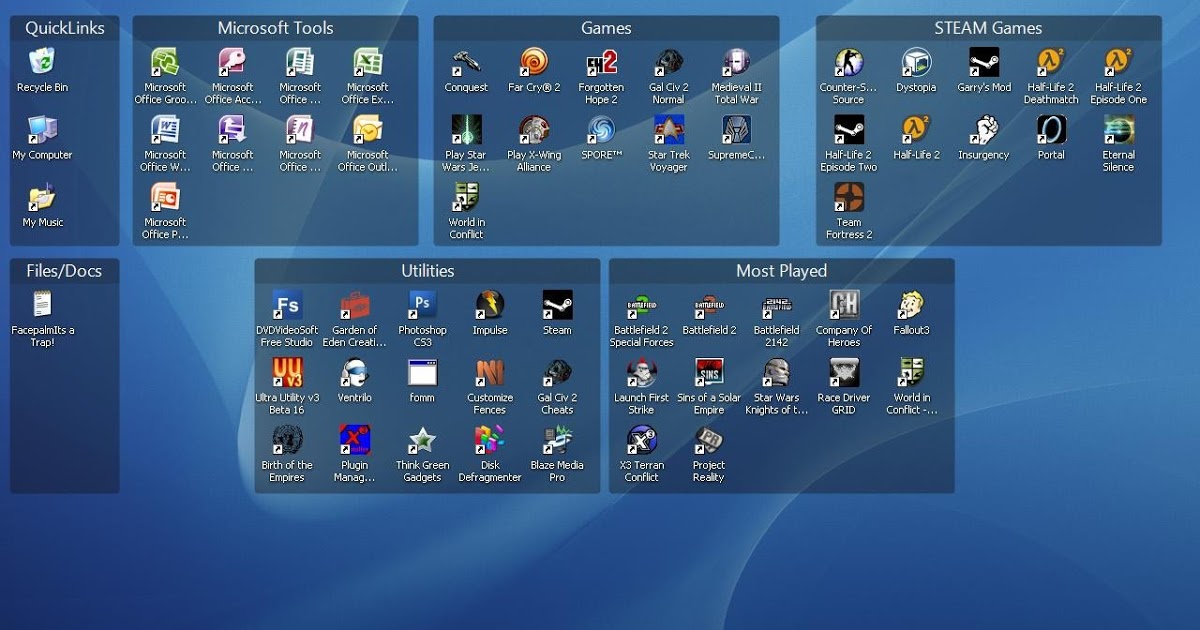Select the FacepalmIts a Trap! document
This screenshot has height=630, width=1200.
(x=42, y=304)
